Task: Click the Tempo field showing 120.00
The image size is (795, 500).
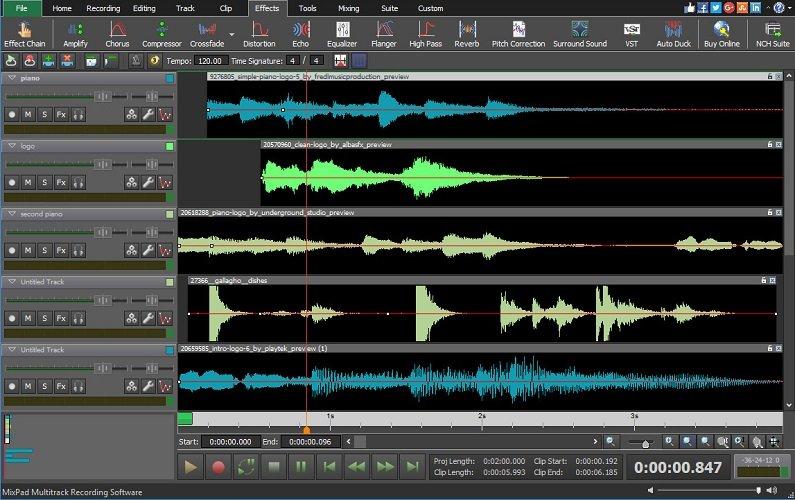Action: click(x=210, y=61)
